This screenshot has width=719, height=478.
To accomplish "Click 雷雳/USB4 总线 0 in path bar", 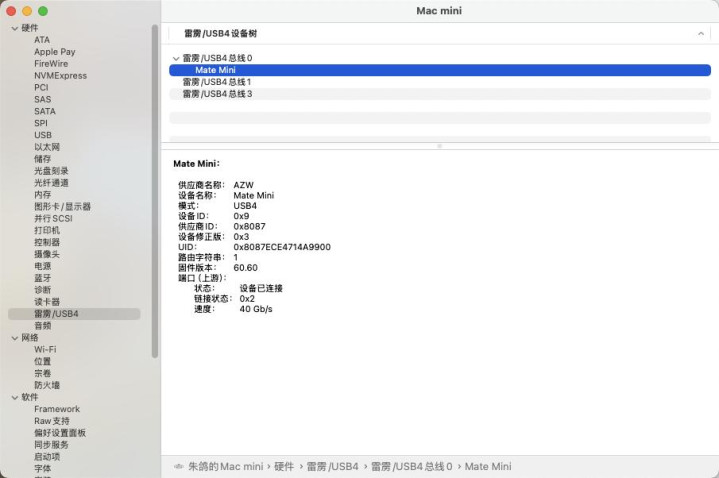I will (411, 467).
